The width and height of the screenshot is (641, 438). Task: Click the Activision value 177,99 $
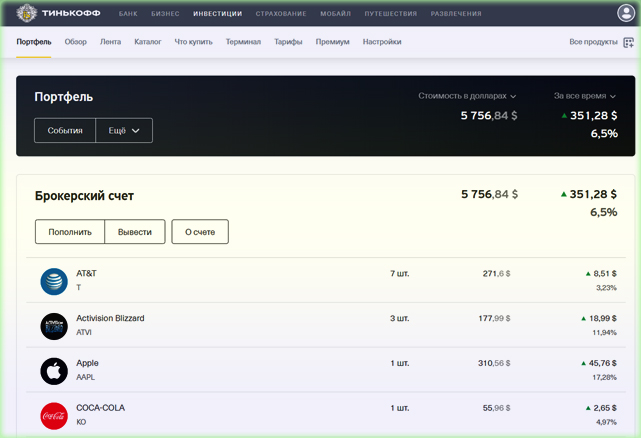494,318
